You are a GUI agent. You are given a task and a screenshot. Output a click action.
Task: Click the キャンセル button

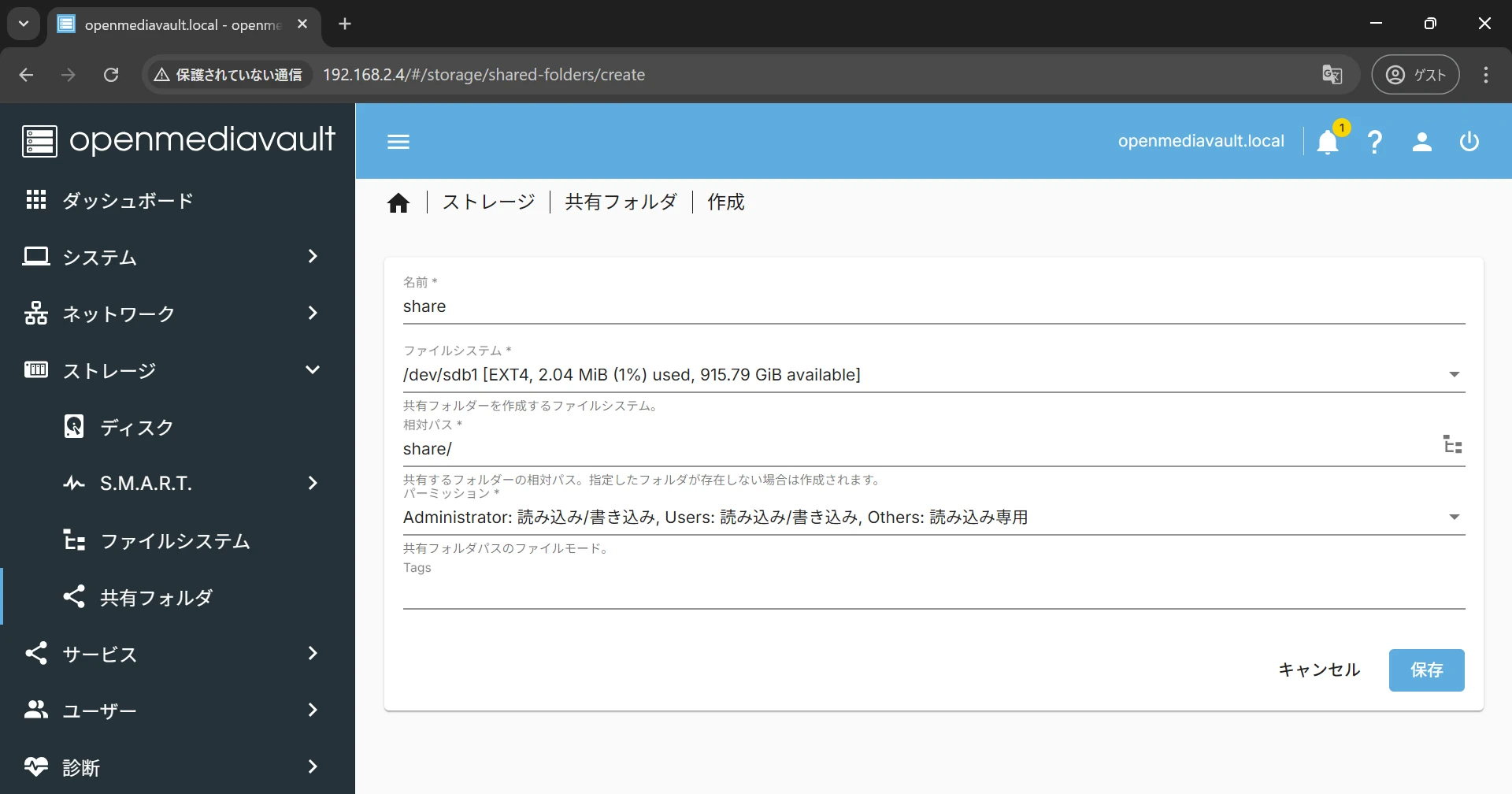[1319, 670]
